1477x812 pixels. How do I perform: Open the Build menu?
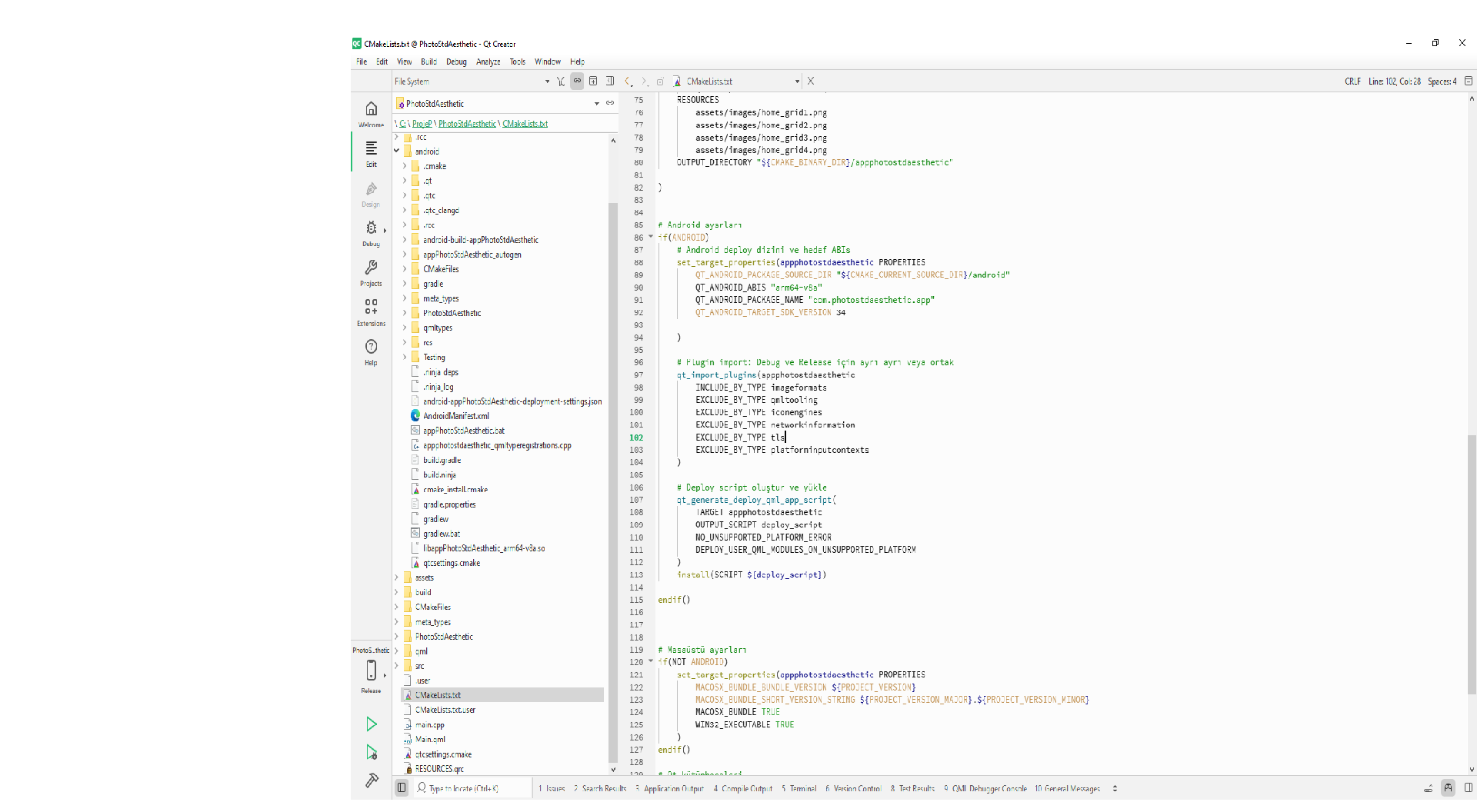point(428,62)
